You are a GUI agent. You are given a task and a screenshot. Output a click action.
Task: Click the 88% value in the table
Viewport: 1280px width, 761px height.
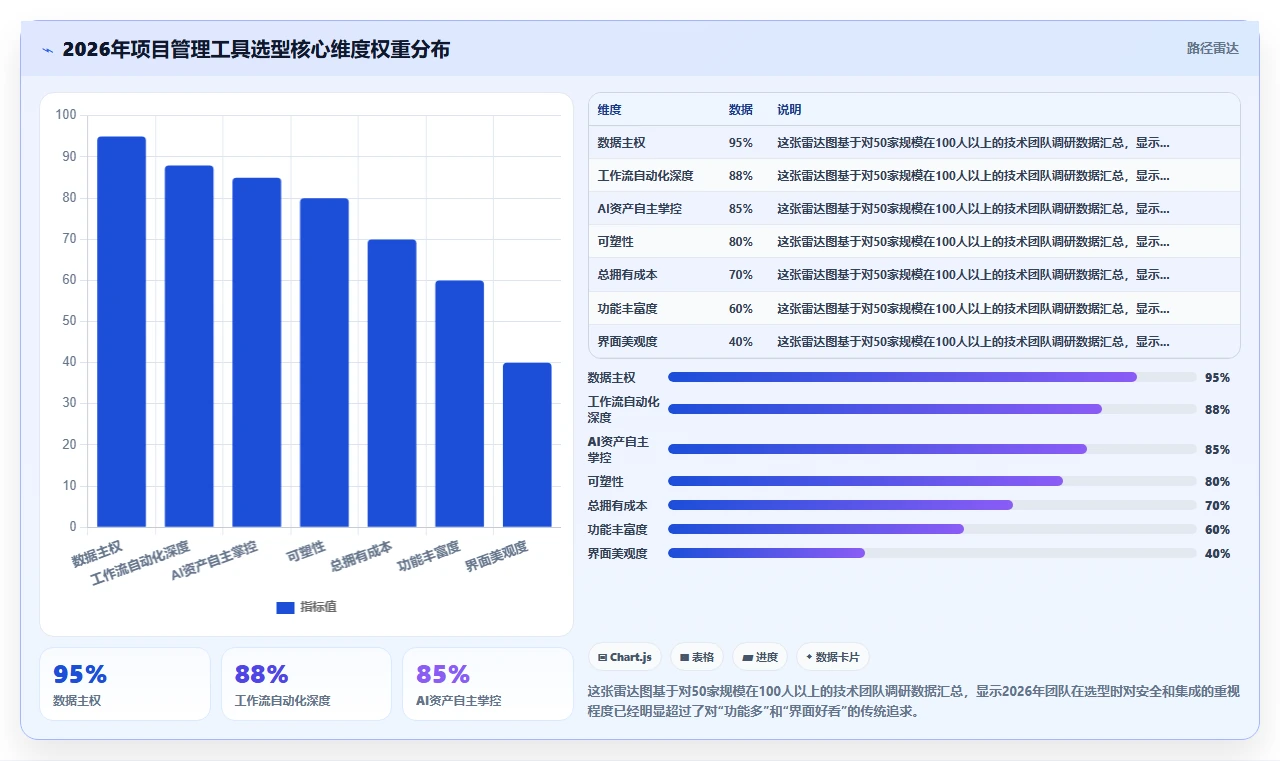[x=741, y=176]
